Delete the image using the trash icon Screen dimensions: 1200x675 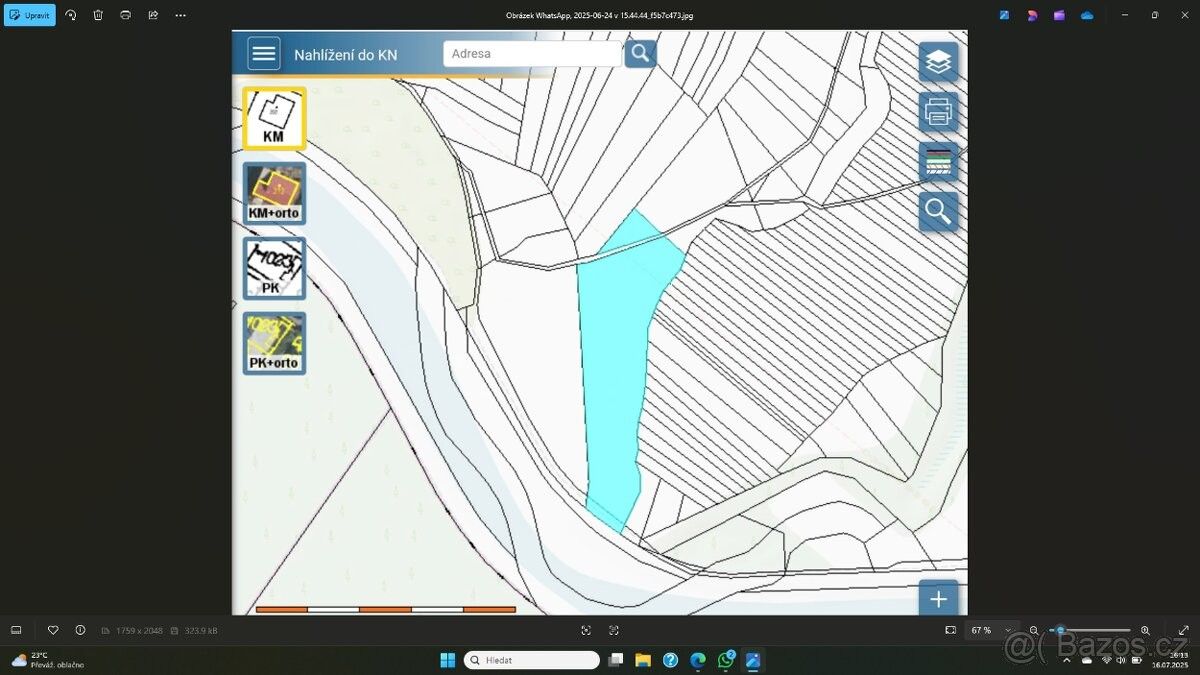[98, 15]
